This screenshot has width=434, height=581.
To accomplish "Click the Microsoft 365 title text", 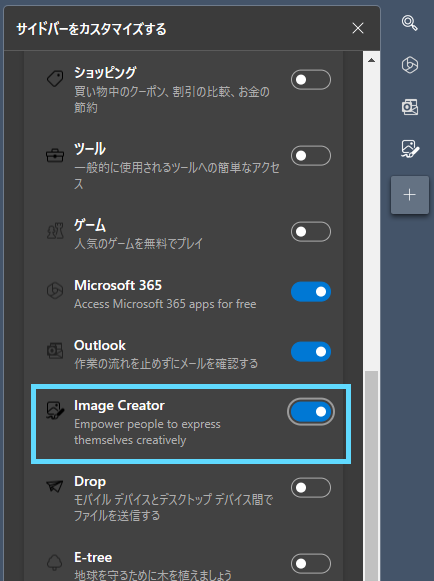I will click(118, 285).
